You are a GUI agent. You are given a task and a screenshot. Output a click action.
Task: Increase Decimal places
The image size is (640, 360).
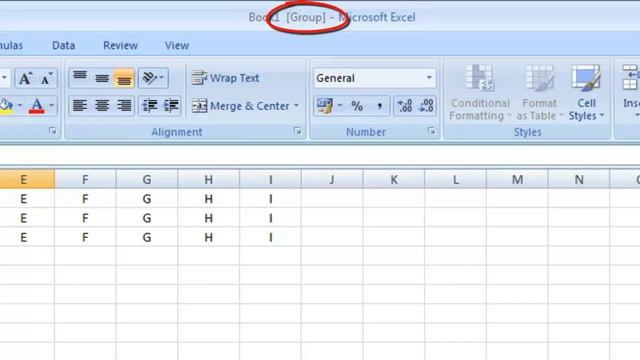405,106
